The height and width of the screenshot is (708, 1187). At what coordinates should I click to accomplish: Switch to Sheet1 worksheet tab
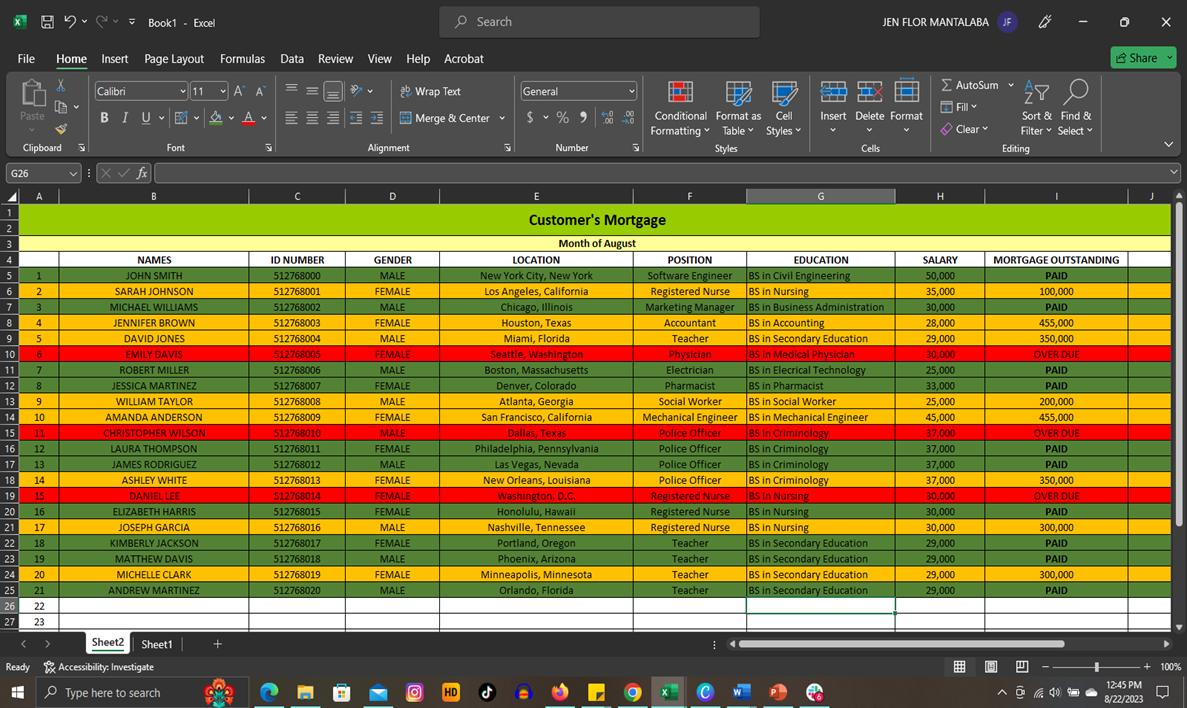(x=156, y=644)
